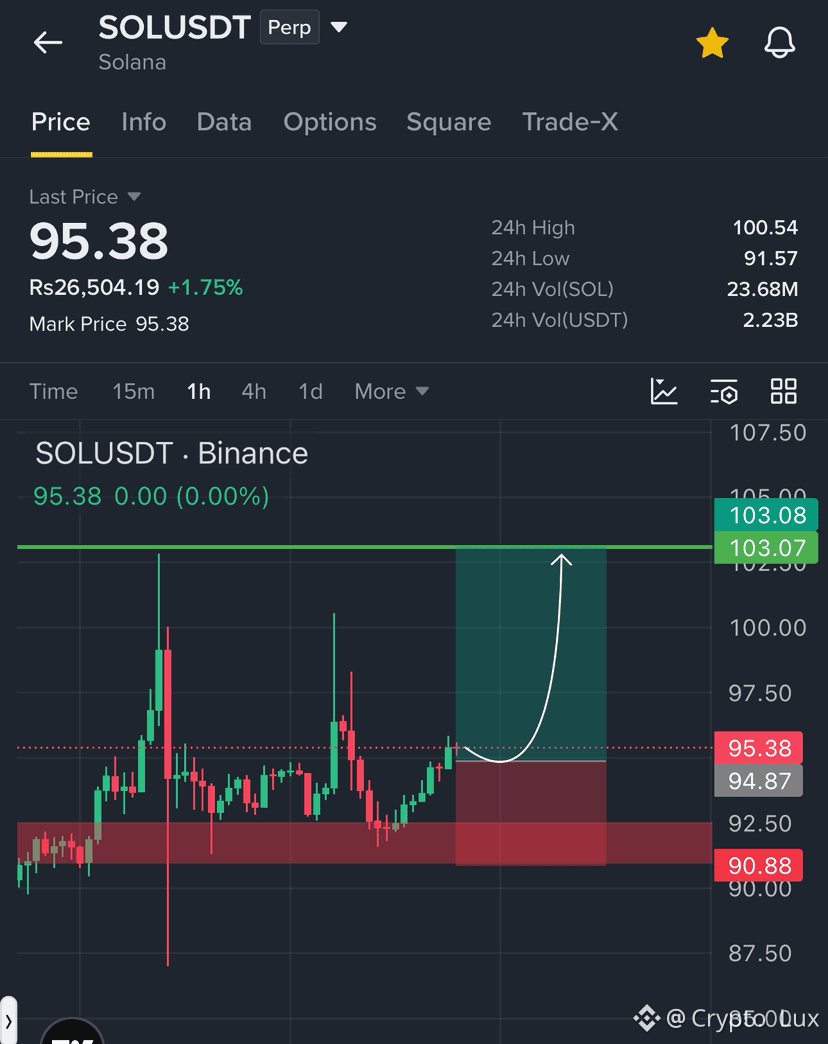The width and height of the screenshot is (828, 1044).
Task: Click the 24h High value 100.54
Action: tap(765, 228)
